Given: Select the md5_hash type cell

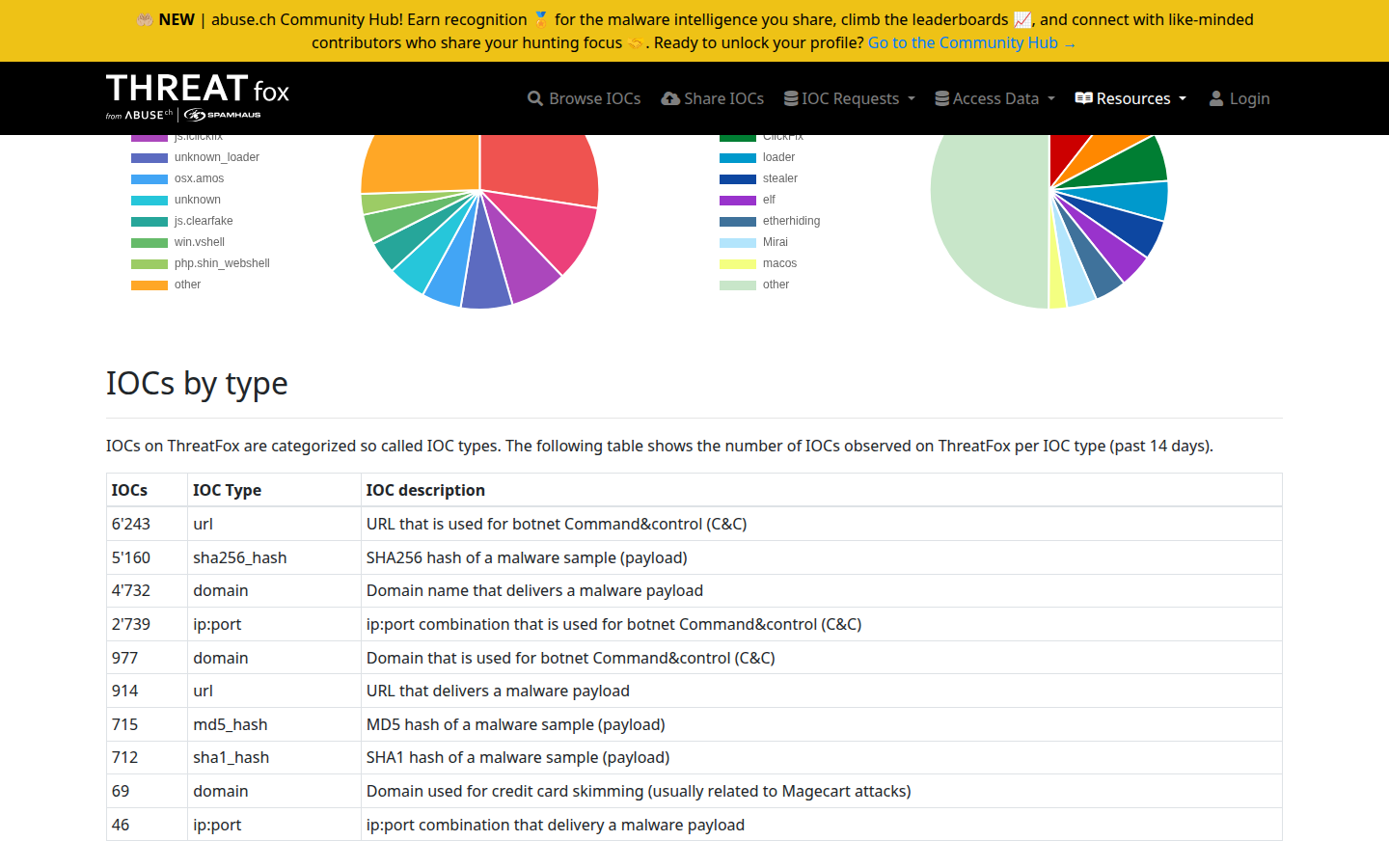Looking at the screenshot, I should point(274,724).
